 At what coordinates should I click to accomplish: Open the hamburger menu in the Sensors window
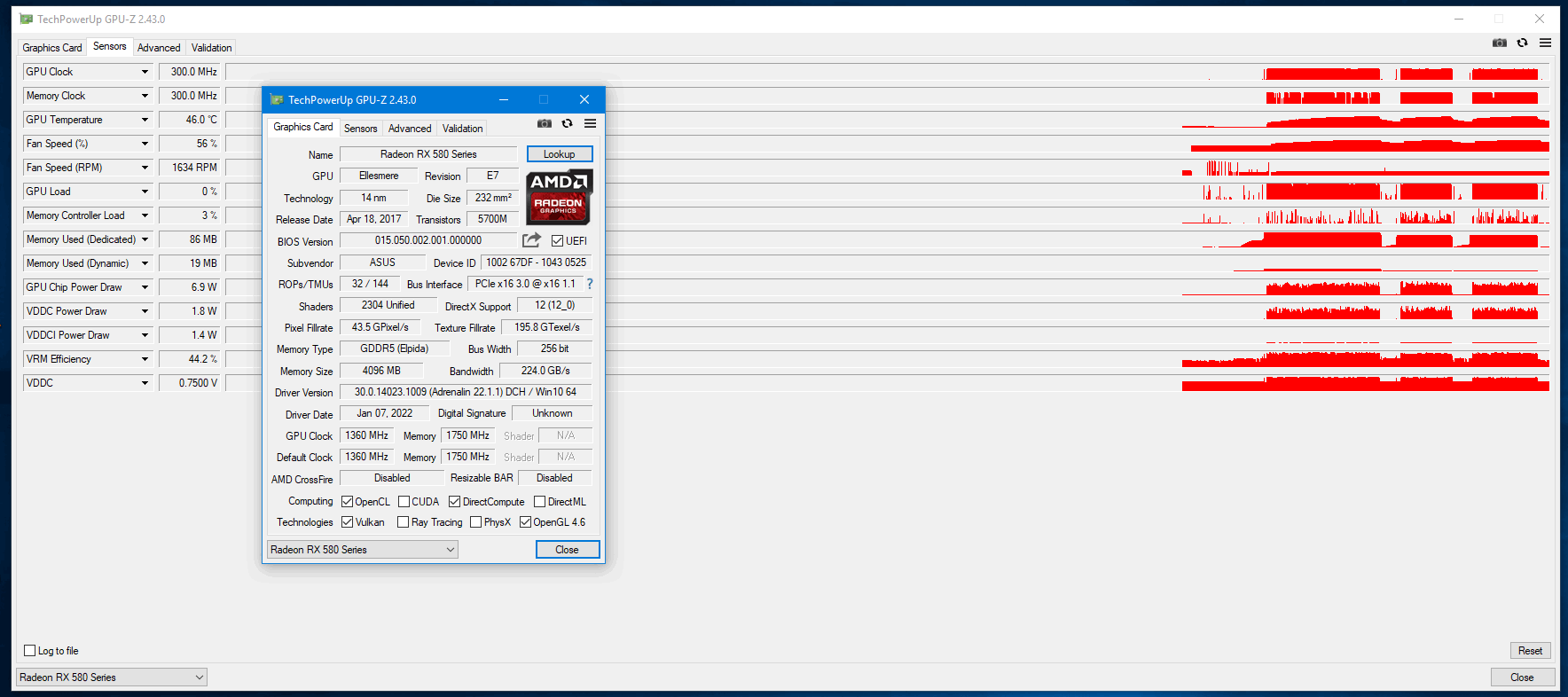tap(1545, 43)
